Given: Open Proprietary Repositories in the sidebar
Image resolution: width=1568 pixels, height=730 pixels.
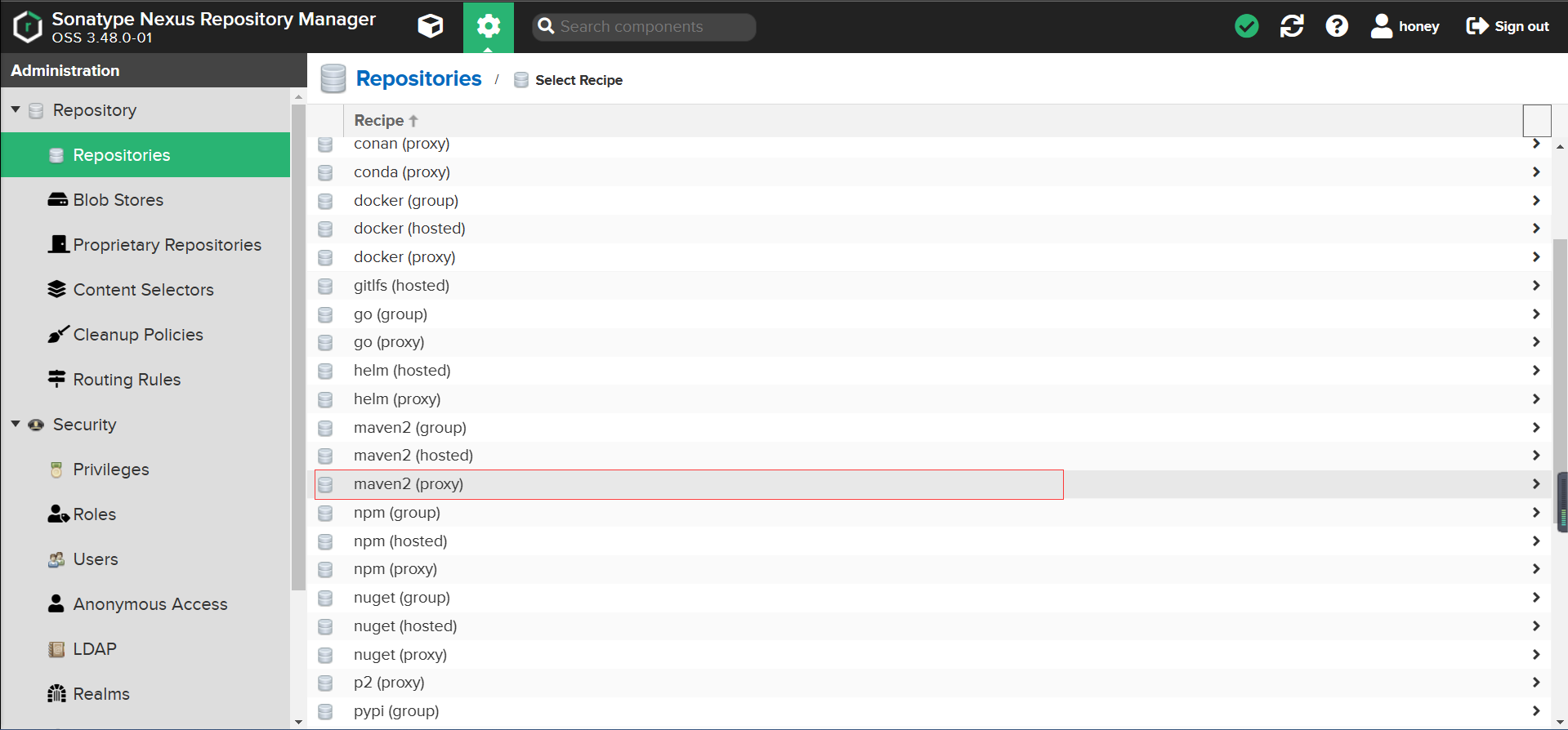Looking at the screenshot, I should pyautogui.click(x=145, y=244).
